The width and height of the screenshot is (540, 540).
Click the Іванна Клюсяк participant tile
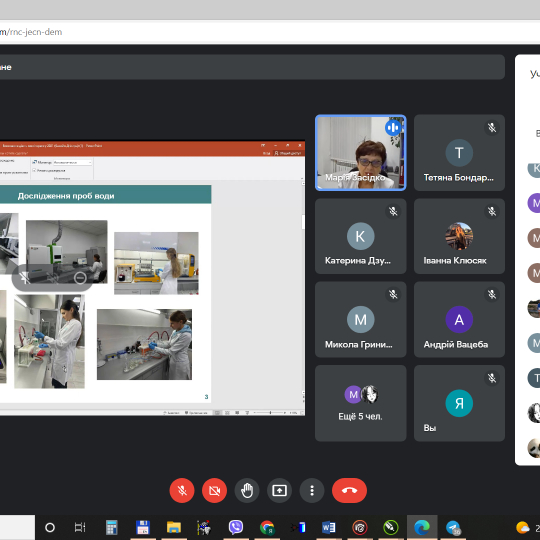pyautogui.click(x=459, y=236)
